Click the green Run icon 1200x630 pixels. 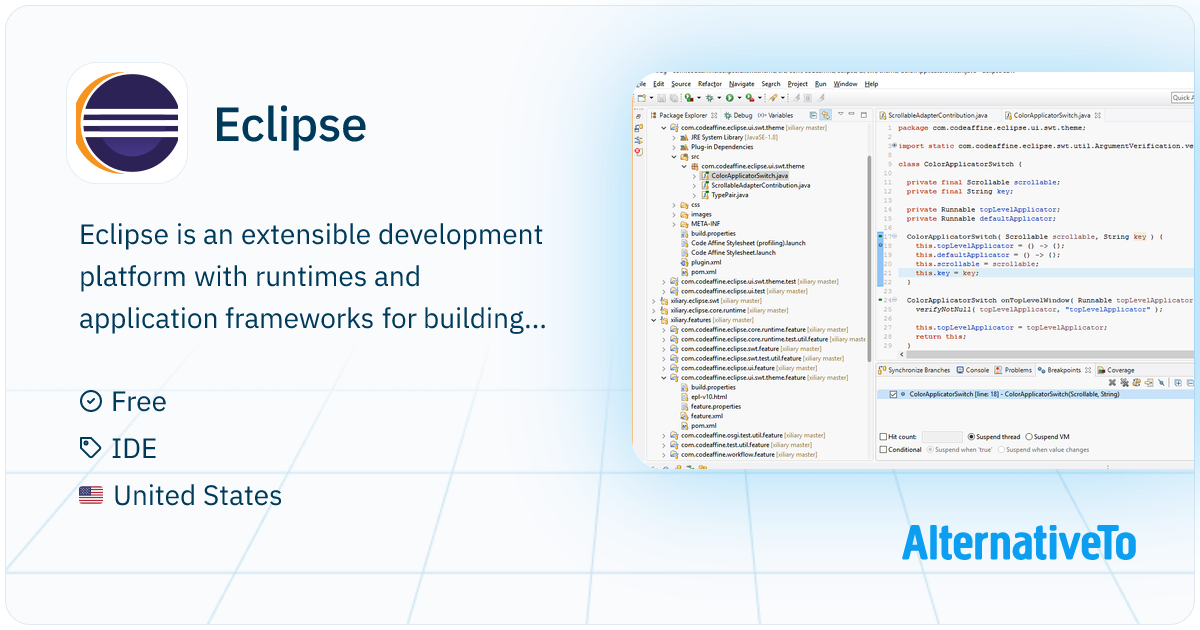729,97
